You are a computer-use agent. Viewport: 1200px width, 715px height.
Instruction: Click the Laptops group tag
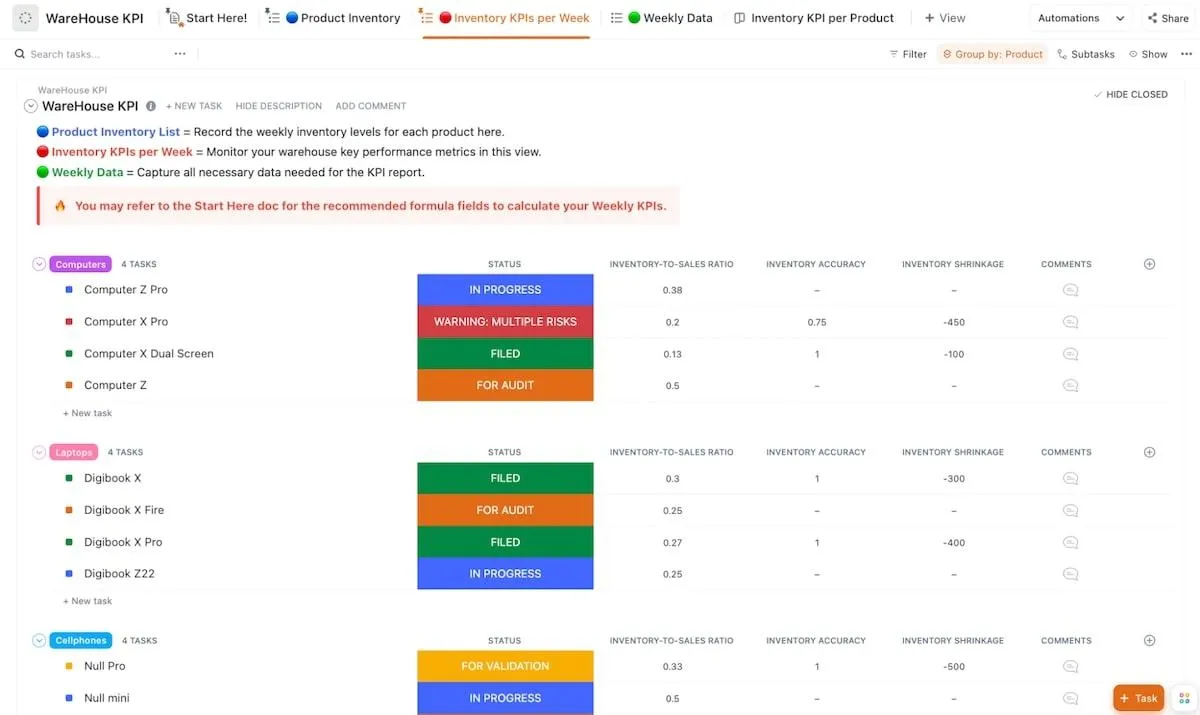tap(74, 452)
